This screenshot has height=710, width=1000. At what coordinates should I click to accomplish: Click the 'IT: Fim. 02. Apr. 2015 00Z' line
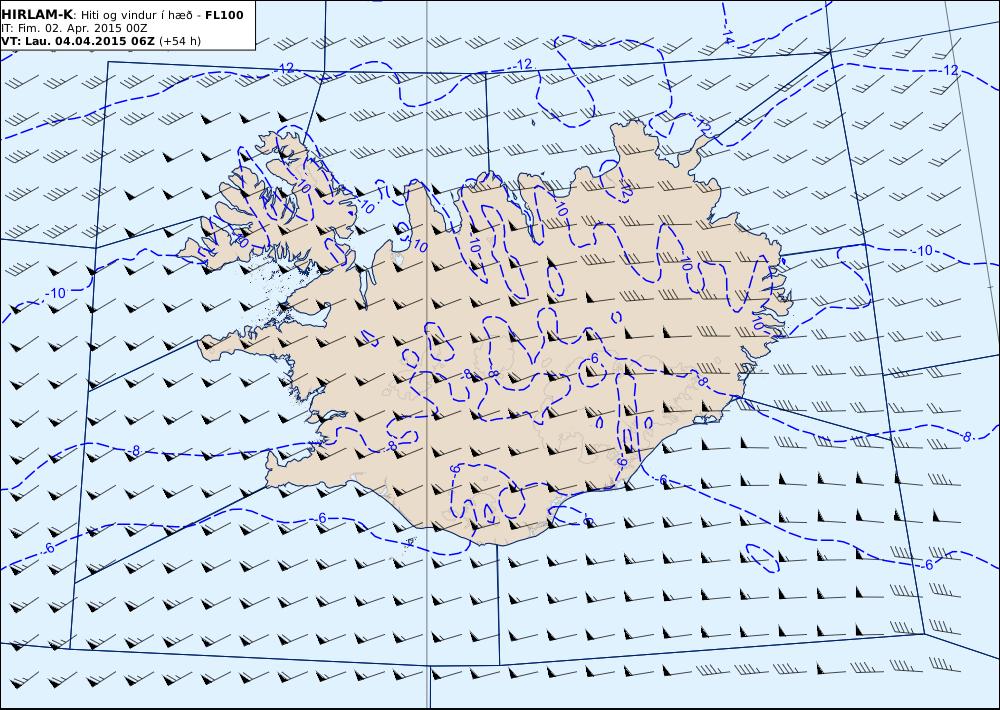74,28
